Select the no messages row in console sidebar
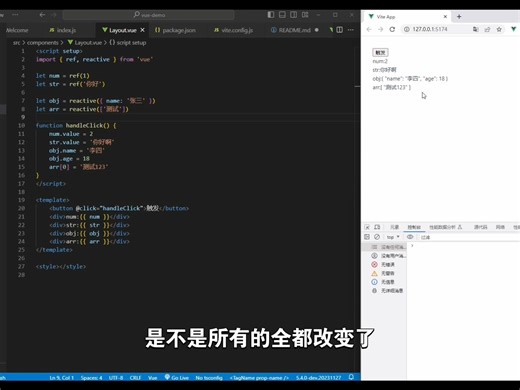Screen dimensions: 520x390 pyautogui.click(x=385, y=247)
